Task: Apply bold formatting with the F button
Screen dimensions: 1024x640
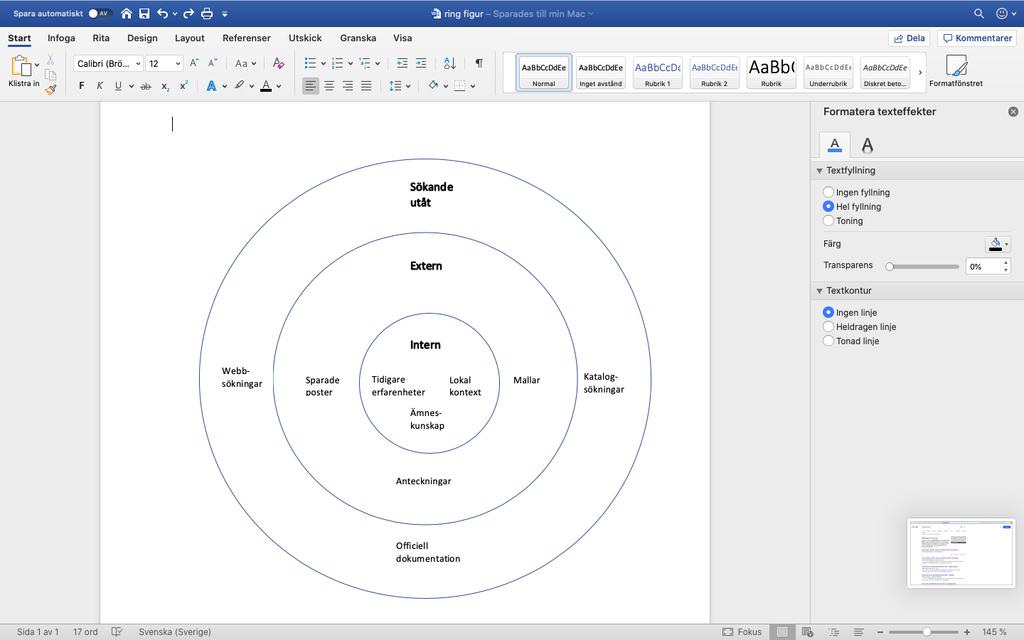Action: point(82,86)
